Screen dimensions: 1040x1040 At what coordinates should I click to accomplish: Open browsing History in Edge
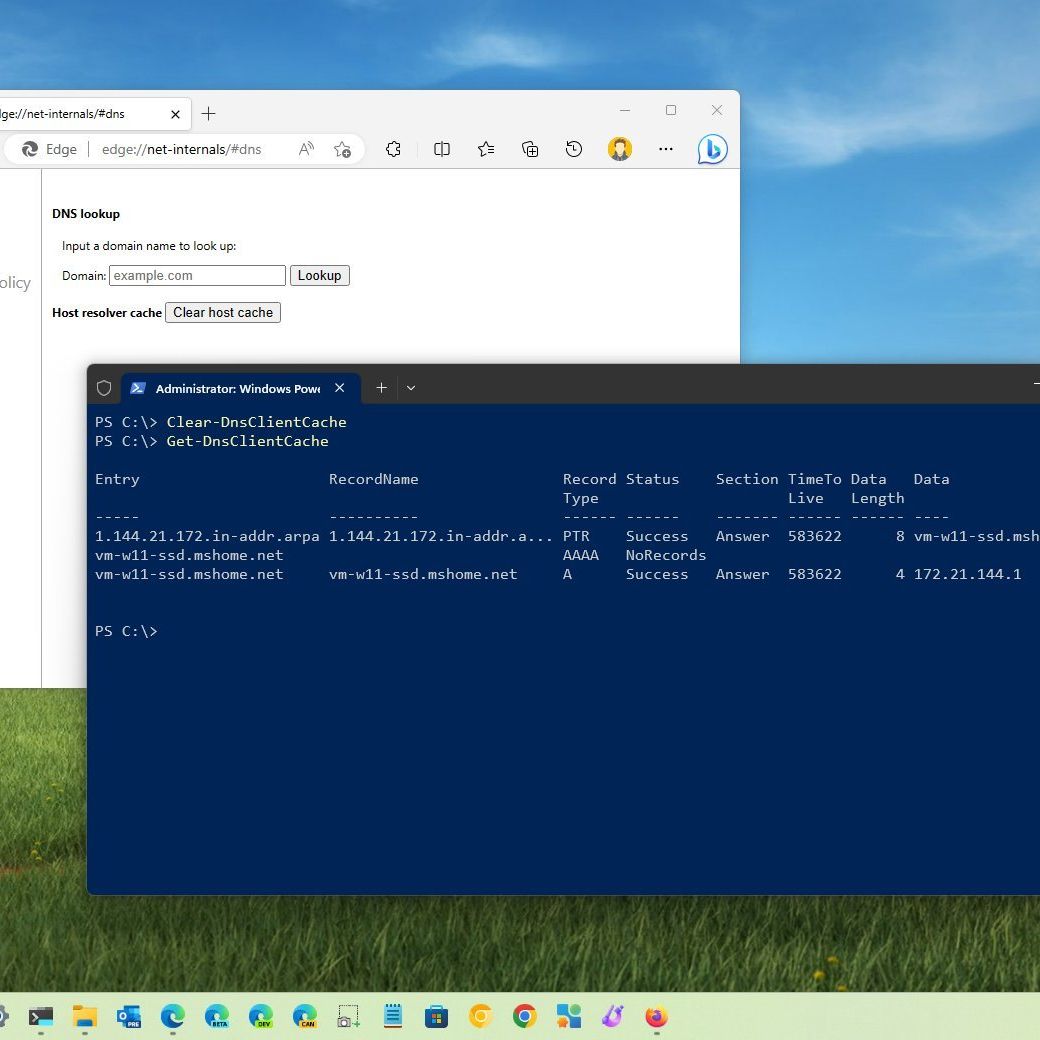(574, 149)
